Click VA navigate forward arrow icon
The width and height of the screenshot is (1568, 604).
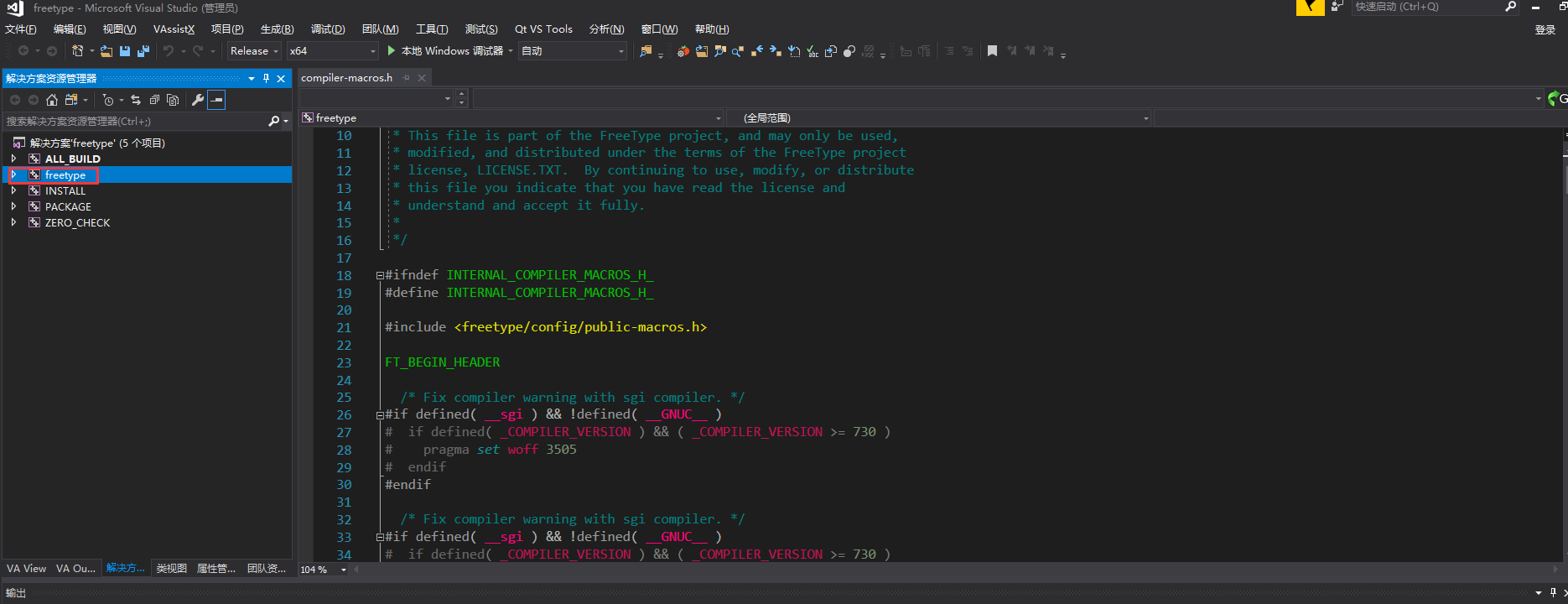click(775, 51)
